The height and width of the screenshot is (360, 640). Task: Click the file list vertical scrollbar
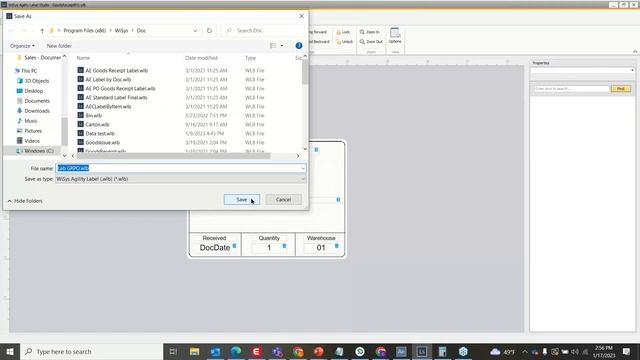[305, 73]
